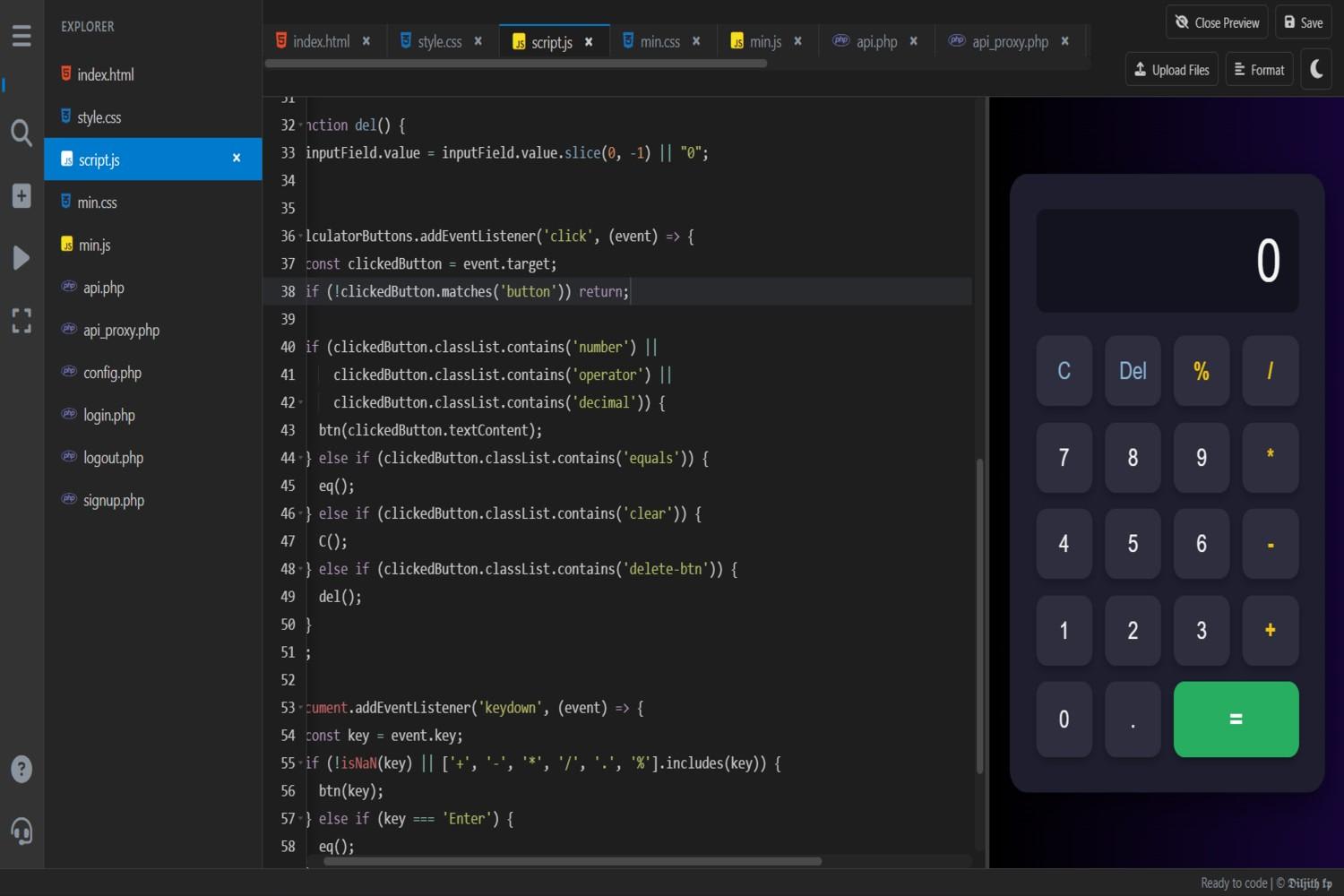Image resolution: width=1344 pixels, height=896 pixels.
Task: Fold the else-if block at line 48
Action: point(301,570)
